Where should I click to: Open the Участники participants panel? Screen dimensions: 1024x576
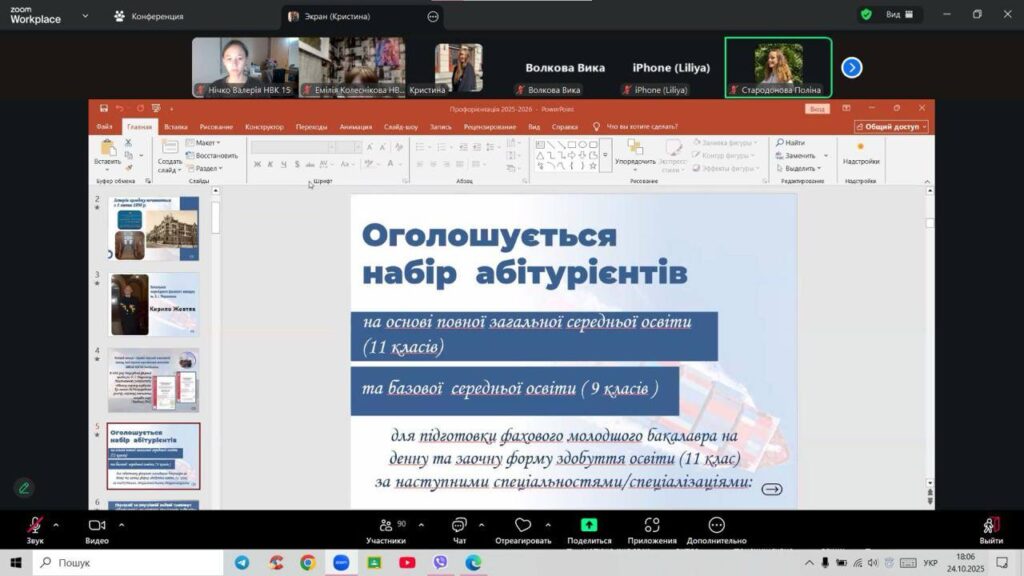pos(385,525)
